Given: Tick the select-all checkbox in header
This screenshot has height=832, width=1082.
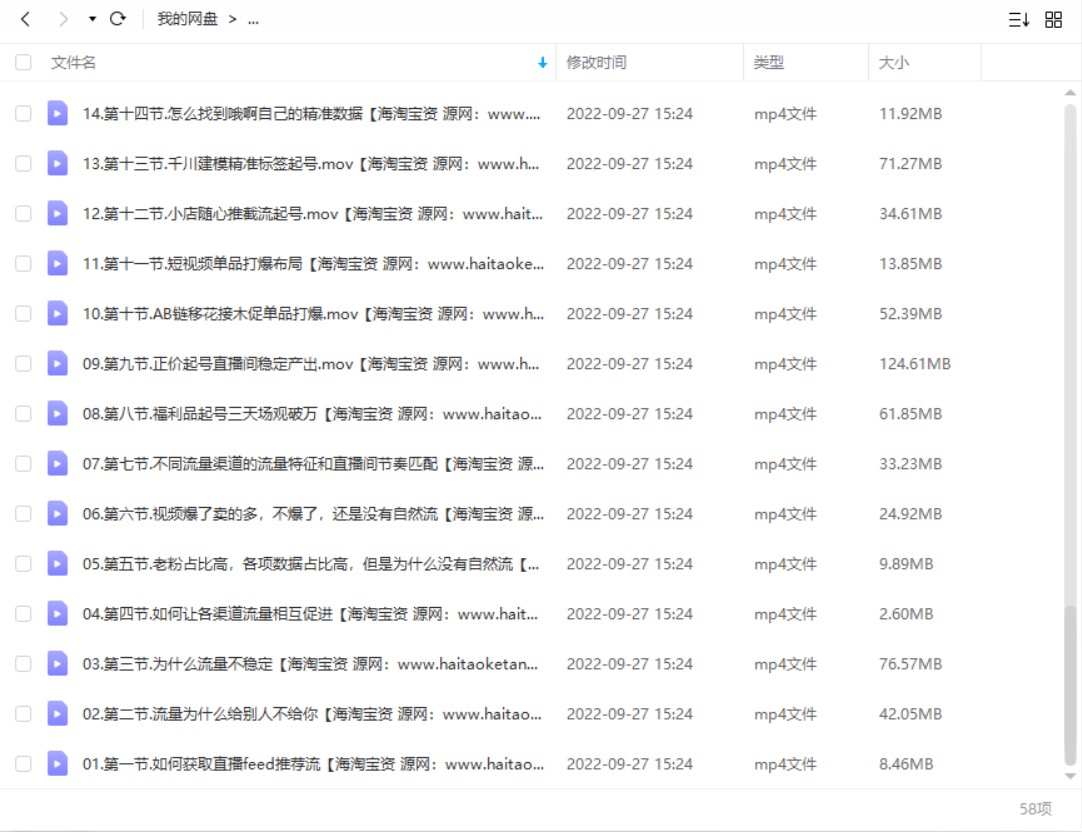Looking at the screenshot, I should 23,62.
